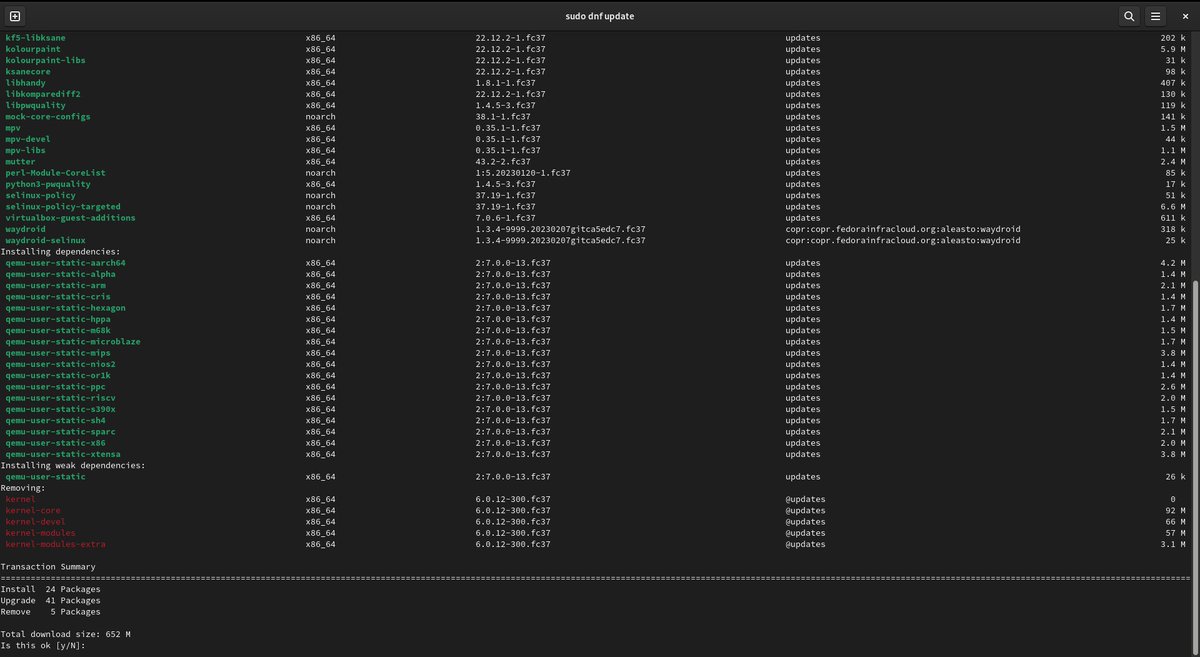Select the waydroid copr repository name in the waydroid-selinux row
Screen dimensions: 1200x657
pyautogui.click(x=903, y=240)
